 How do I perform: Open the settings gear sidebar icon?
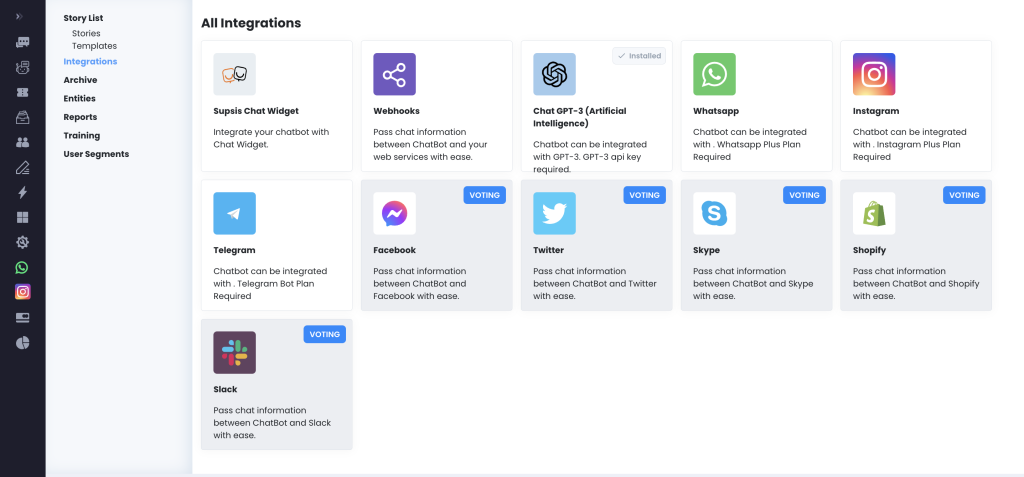click(x=23, y=242)
